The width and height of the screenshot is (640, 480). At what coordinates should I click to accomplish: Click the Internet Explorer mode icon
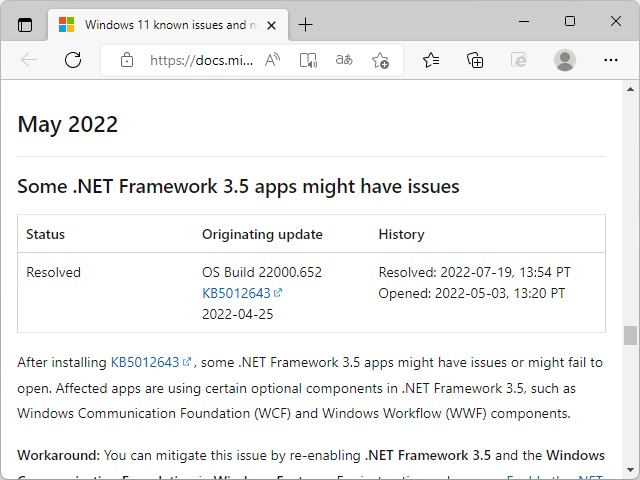(519, 60)
